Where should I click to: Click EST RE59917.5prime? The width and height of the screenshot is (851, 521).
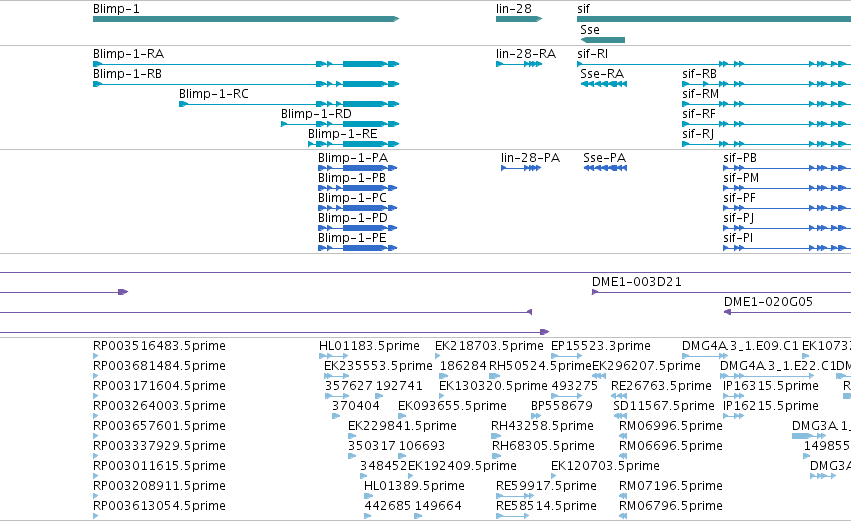coord(546,486)
